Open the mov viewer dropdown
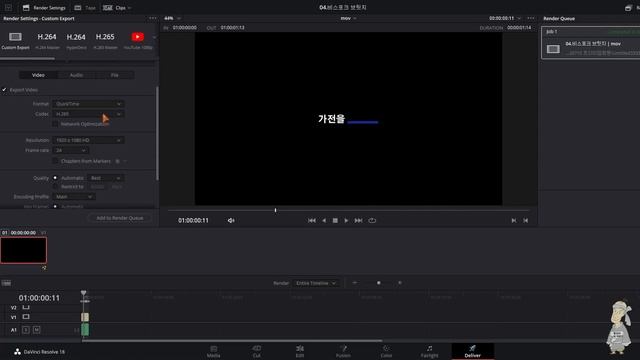This screenshot has width=640, height=360. [x=349, y=18]
